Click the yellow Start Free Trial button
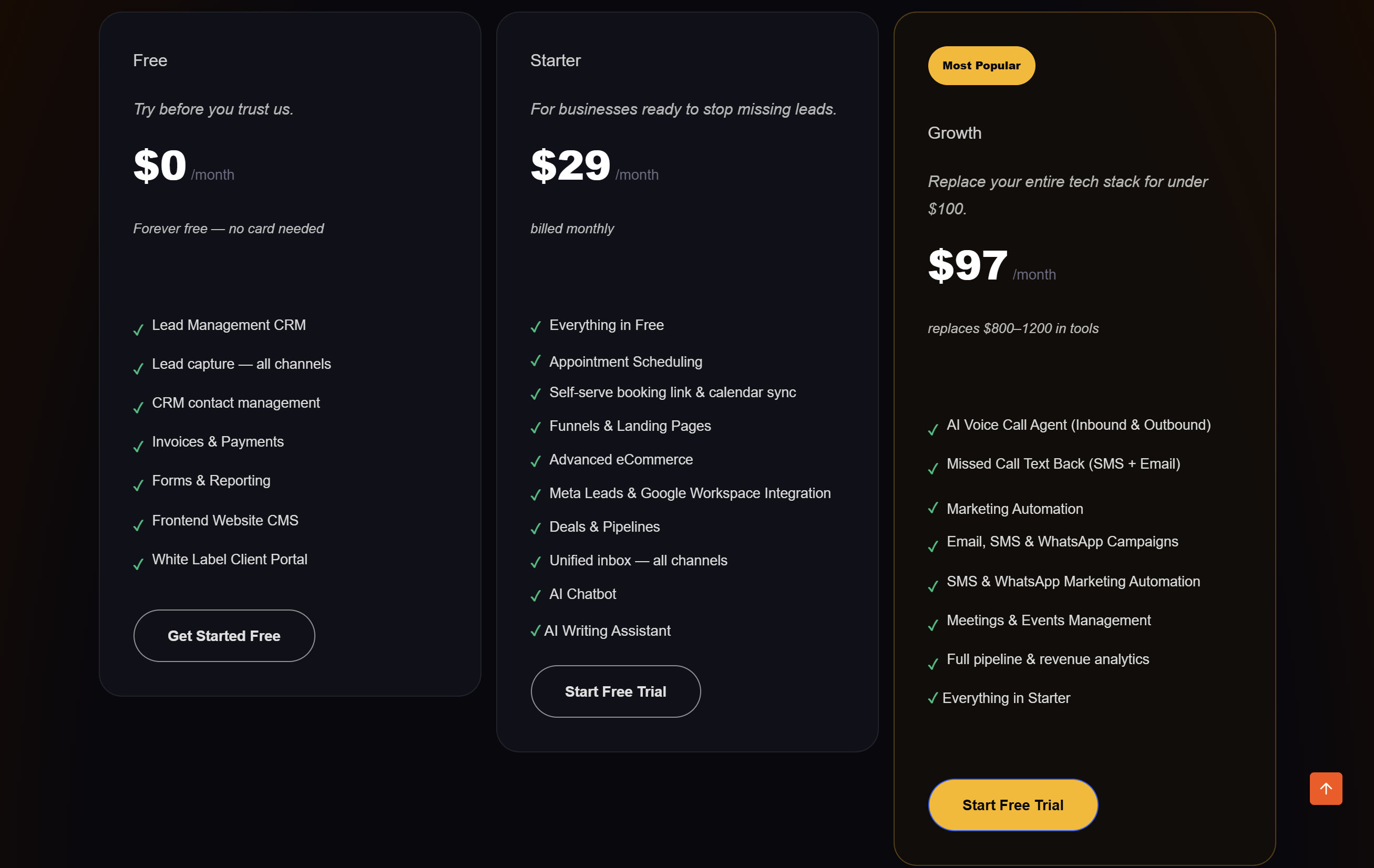This screenshot has height=868, width=1374. point(1012,805)
